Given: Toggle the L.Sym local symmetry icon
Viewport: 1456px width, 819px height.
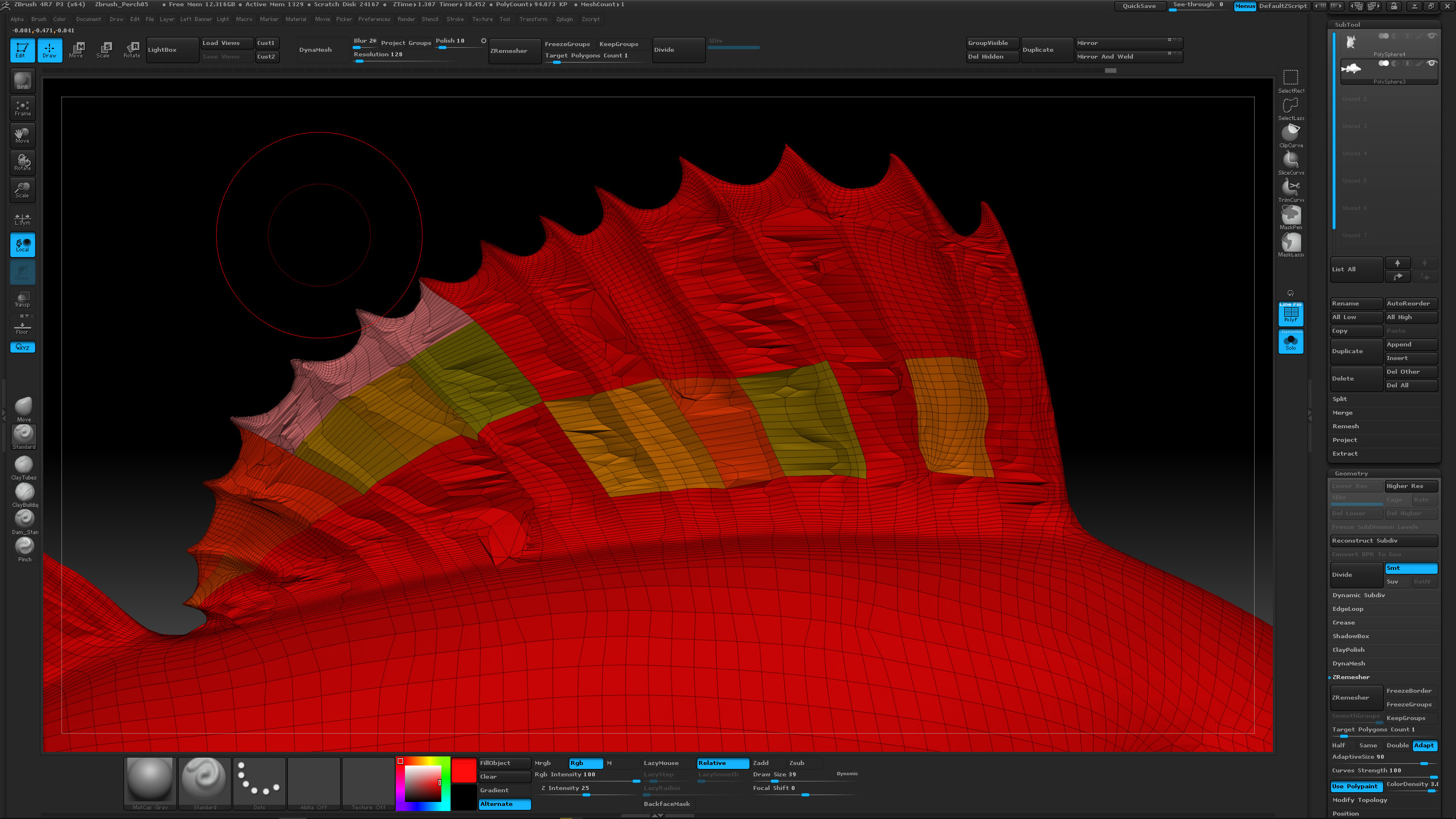Looking at the screenshot, I should tap(23, 219).
